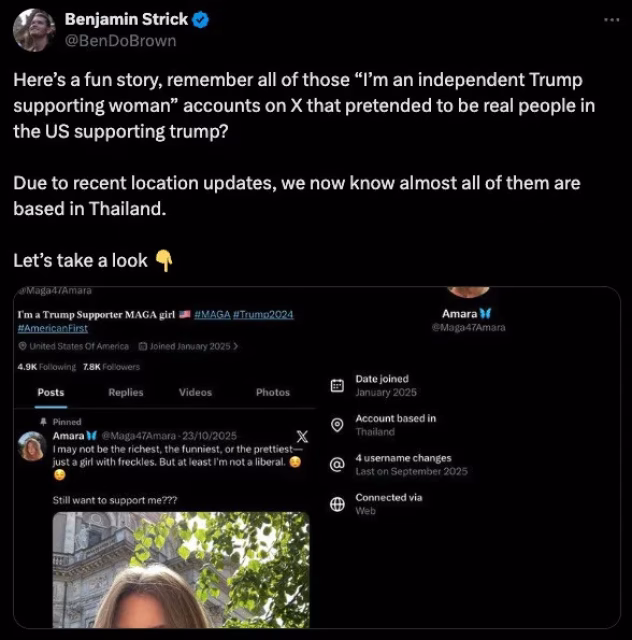Screen dimensions: 632x640
Task: Open the Photos tab
Action: (272, 392)
